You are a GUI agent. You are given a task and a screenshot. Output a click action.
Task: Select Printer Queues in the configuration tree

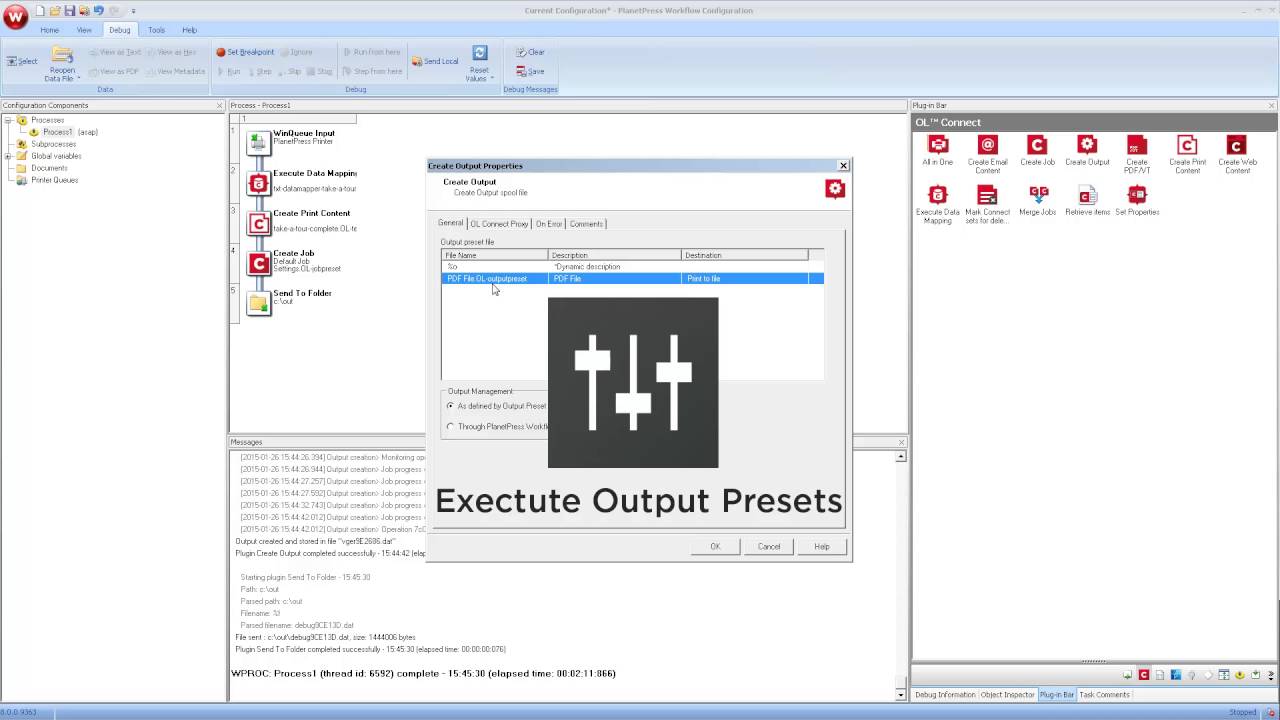pos(54,180)
